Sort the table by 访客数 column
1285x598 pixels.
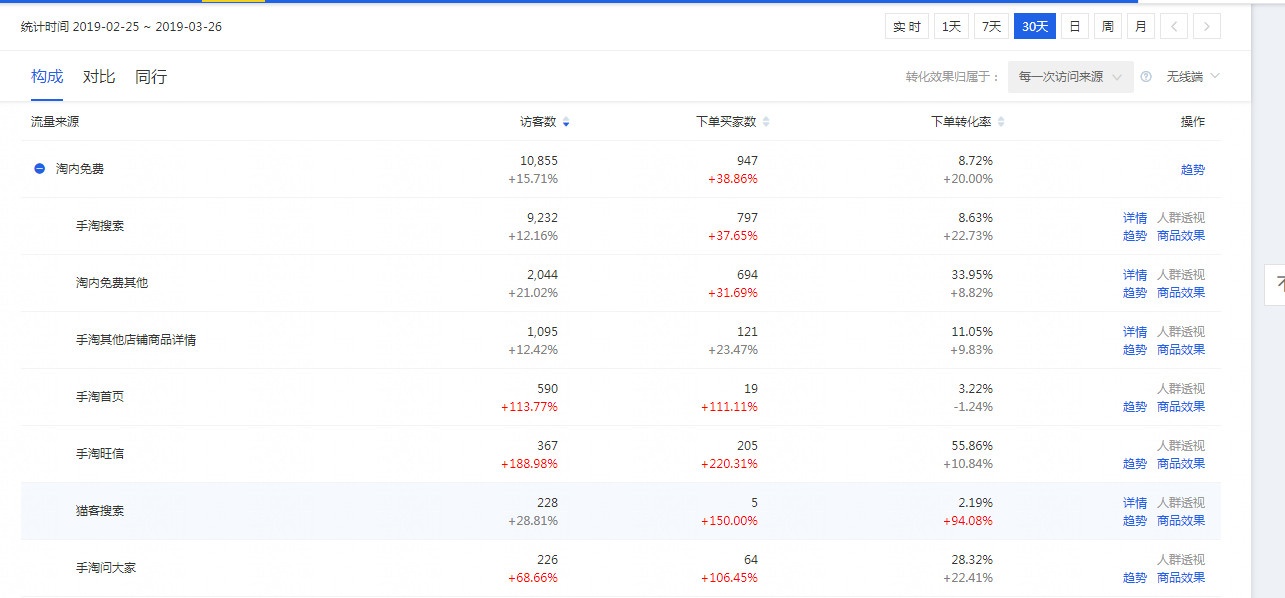pos(567,121)
